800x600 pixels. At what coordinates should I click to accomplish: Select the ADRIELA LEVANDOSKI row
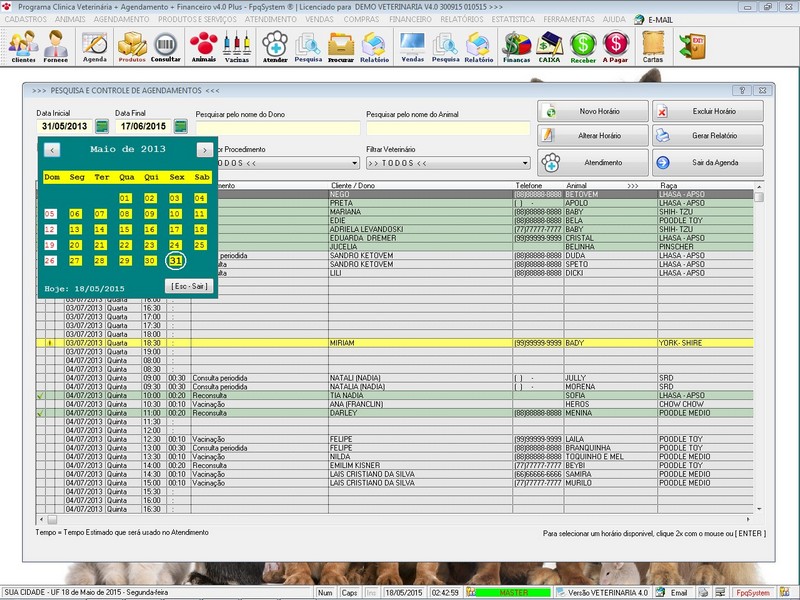click(394, 230)
